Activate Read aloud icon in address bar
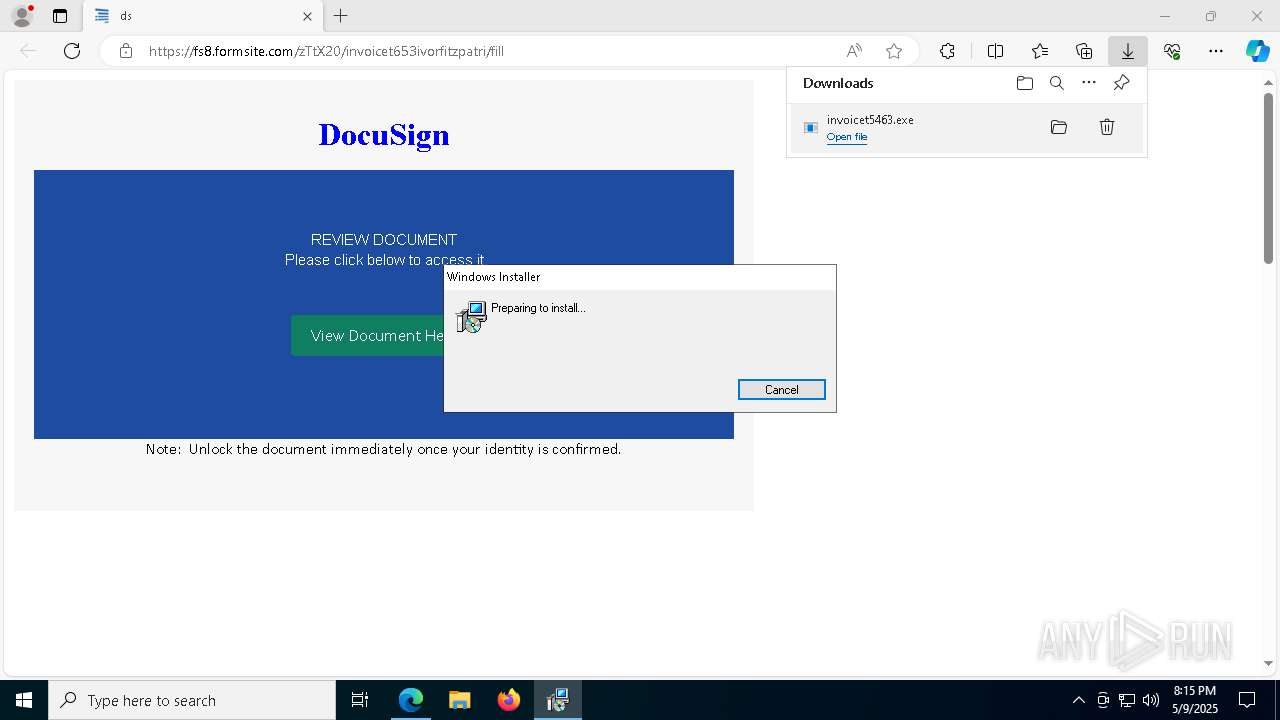The image size is (1280, 720). pyautogui.click(x=854, y=51)
